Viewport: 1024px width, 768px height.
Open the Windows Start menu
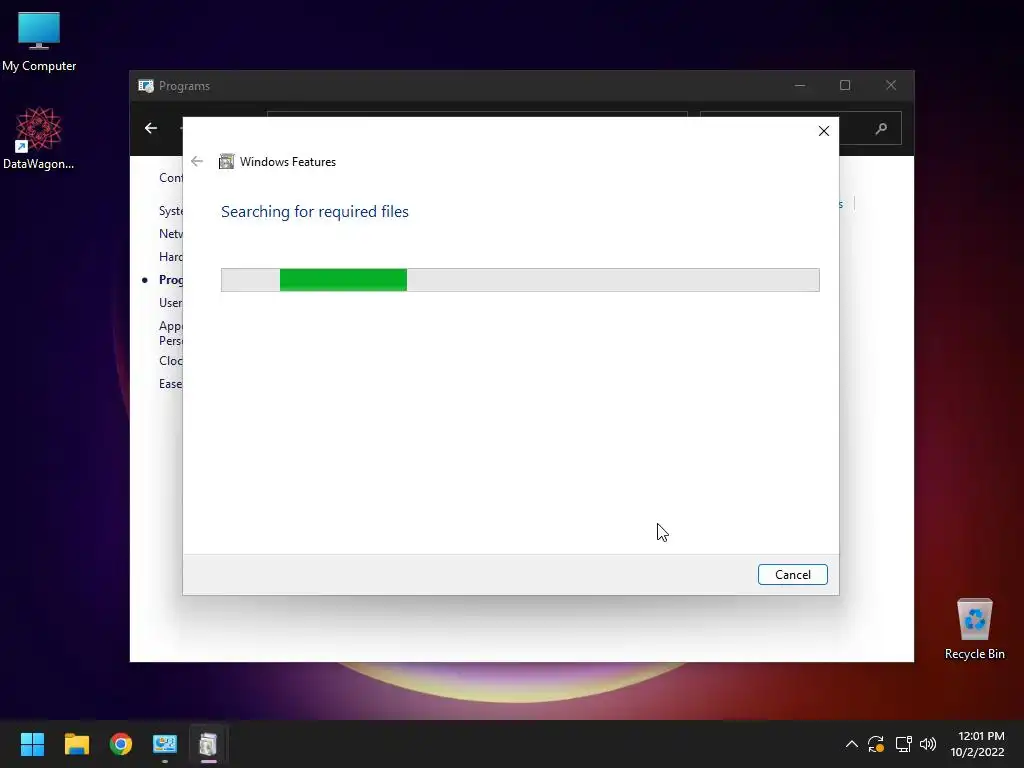click(x=32, y=744)
